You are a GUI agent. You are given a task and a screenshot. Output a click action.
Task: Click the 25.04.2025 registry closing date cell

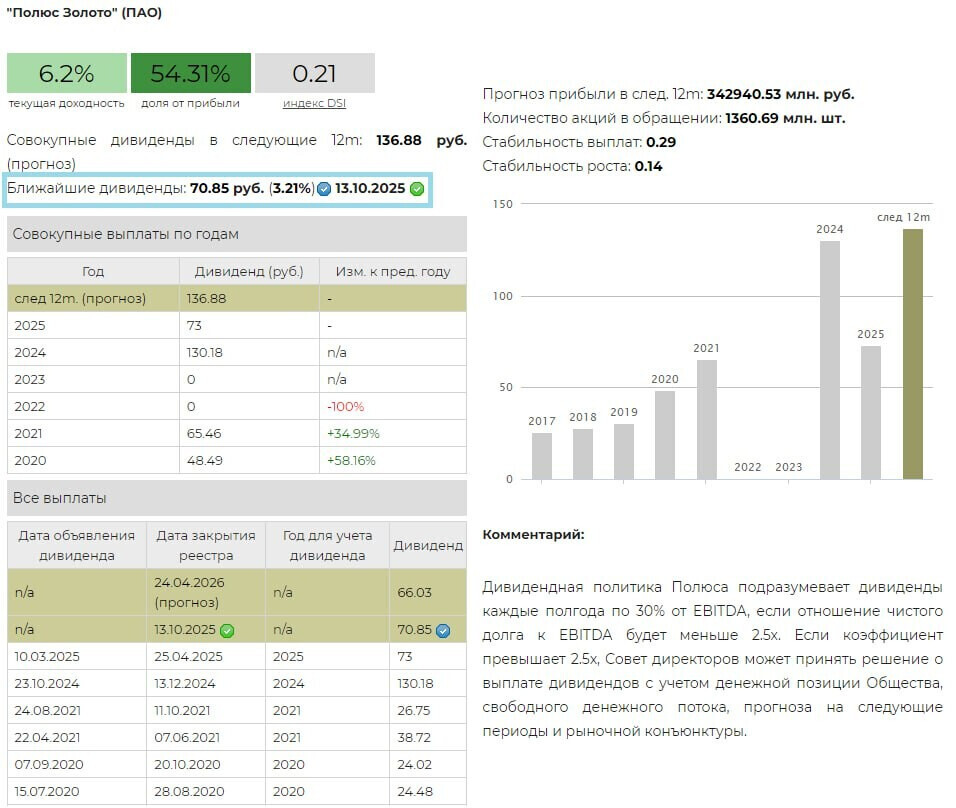click(x=206, y=657)
